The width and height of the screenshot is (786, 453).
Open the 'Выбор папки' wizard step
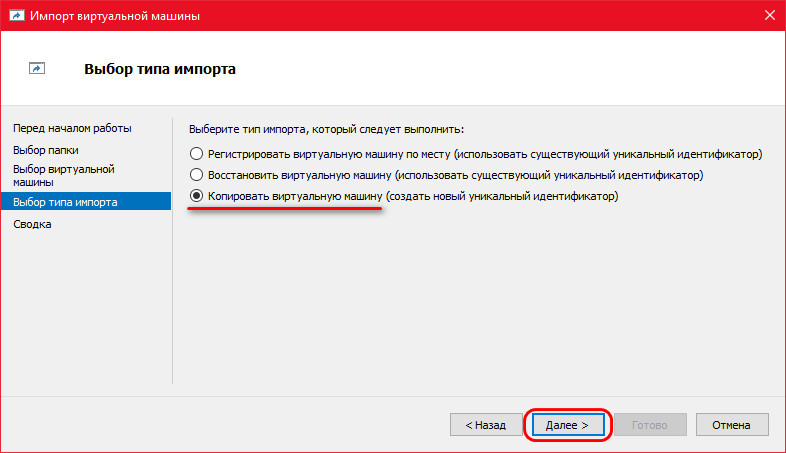tap(46, 150)
